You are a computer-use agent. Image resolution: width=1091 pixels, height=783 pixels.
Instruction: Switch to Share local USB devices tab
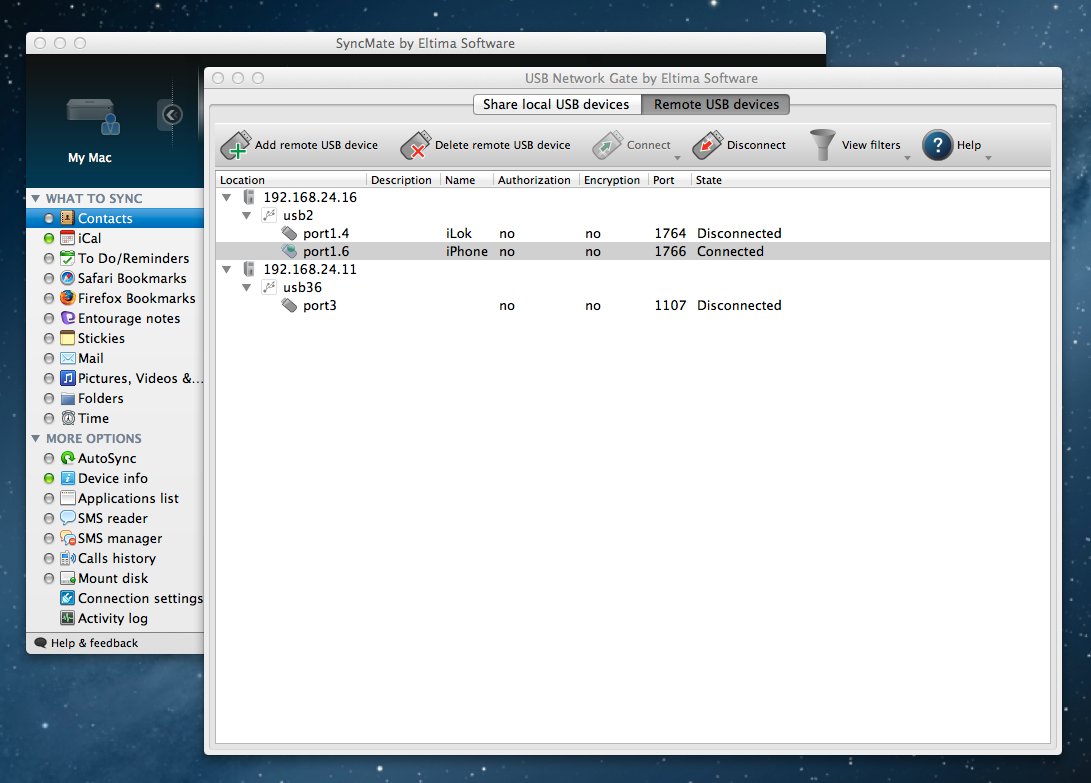[x=557, y=104]
